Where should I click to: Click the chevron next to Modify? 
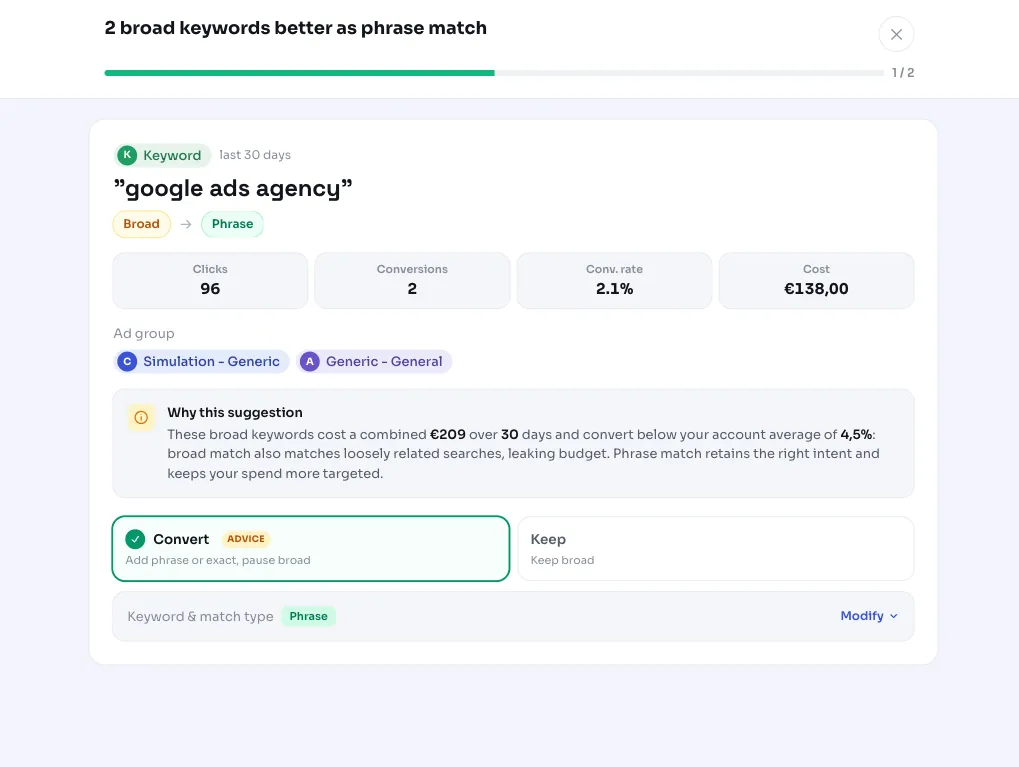click(894, 616)
